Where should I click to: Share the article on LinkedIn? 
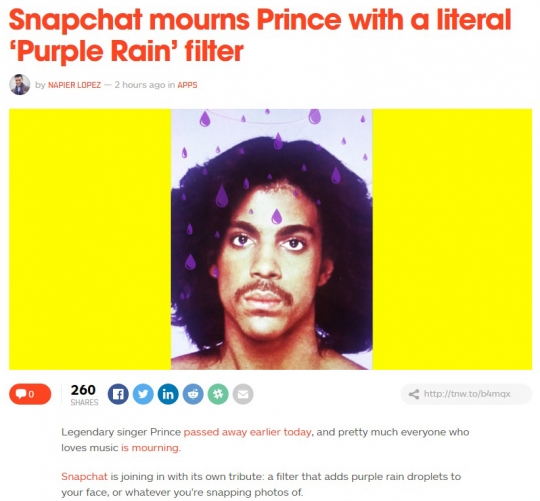[168, 394]
